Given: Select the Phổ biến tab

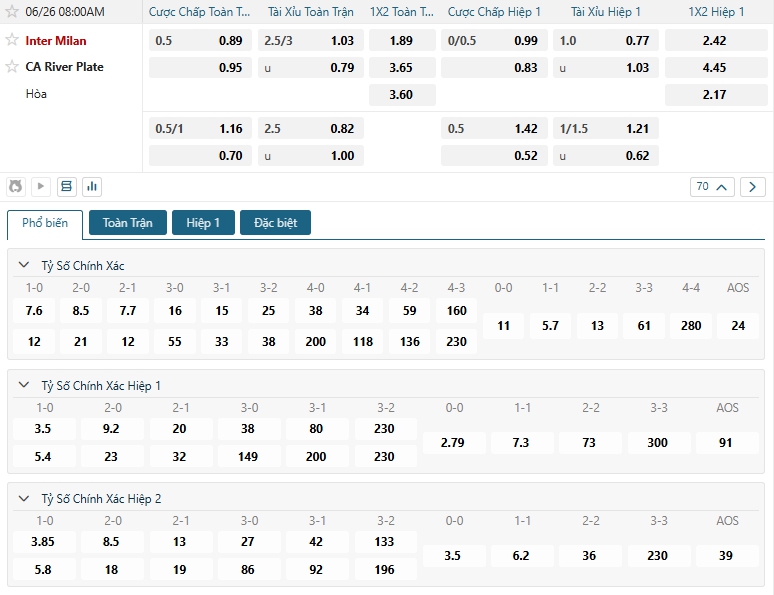Looking at the screenshot, I should (45, 223).
